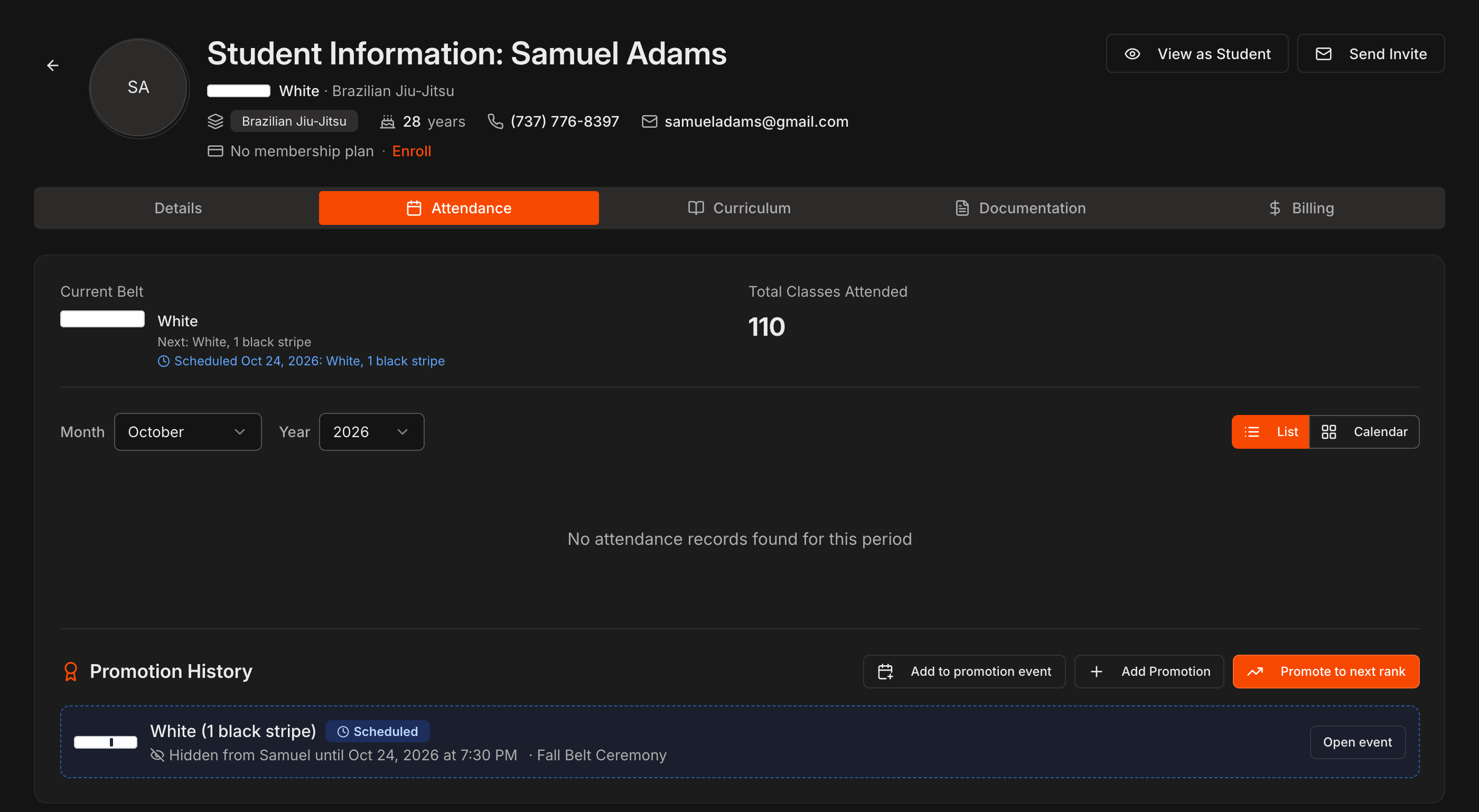Click the eye icon in View as Student

(1132, 54)
